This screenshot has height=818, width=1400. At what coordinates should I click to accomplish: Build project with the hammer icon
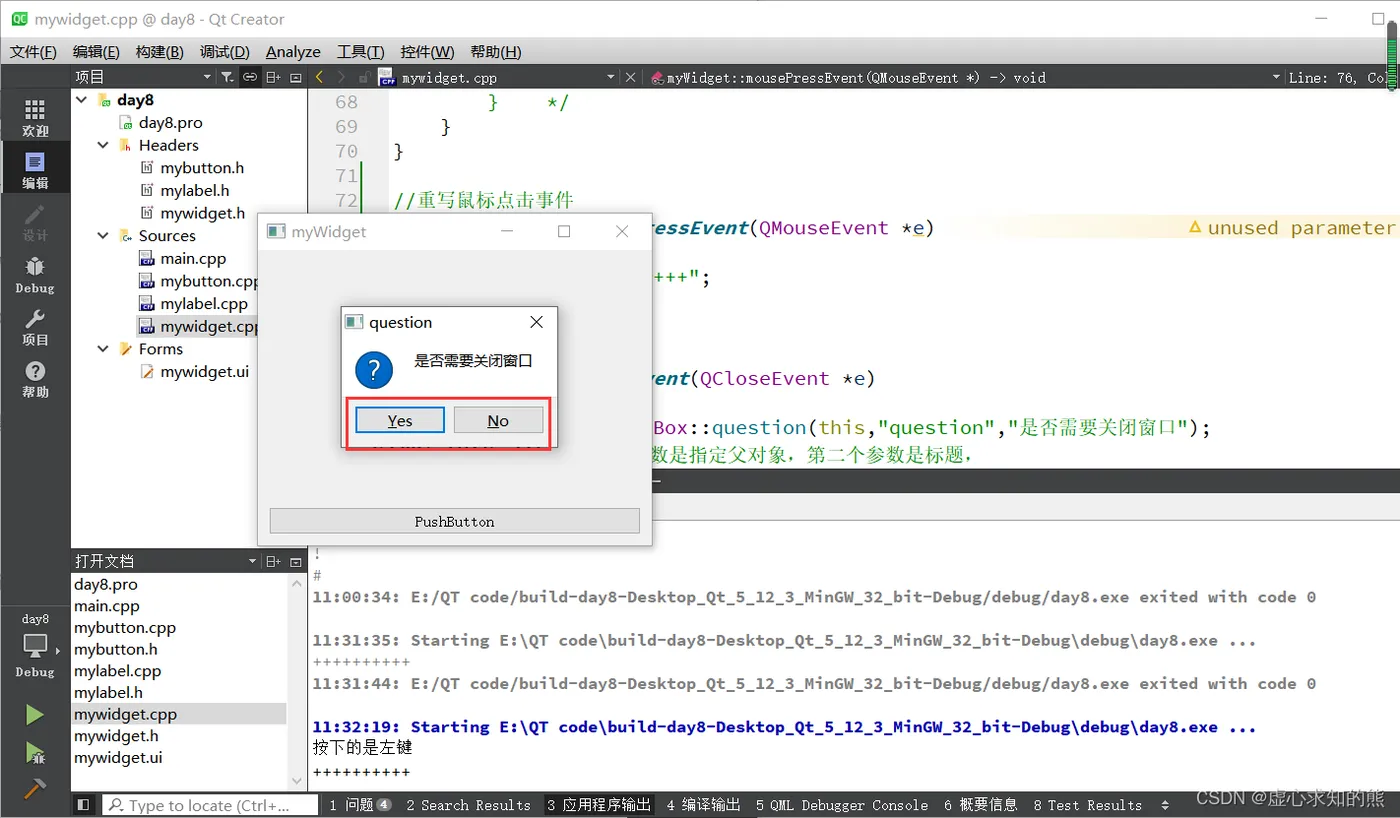[35, 788]
